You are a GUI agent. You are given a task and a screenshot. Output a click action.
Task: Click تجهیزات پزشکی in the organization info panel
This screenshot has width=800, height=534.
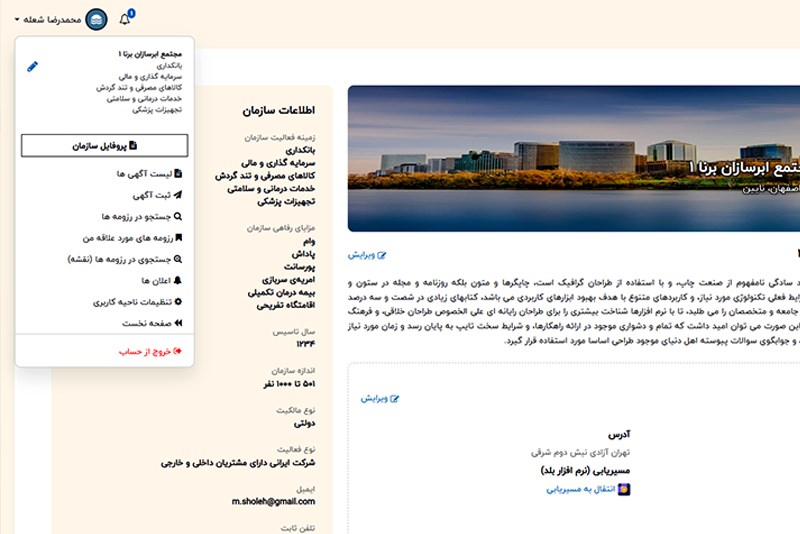286,202
